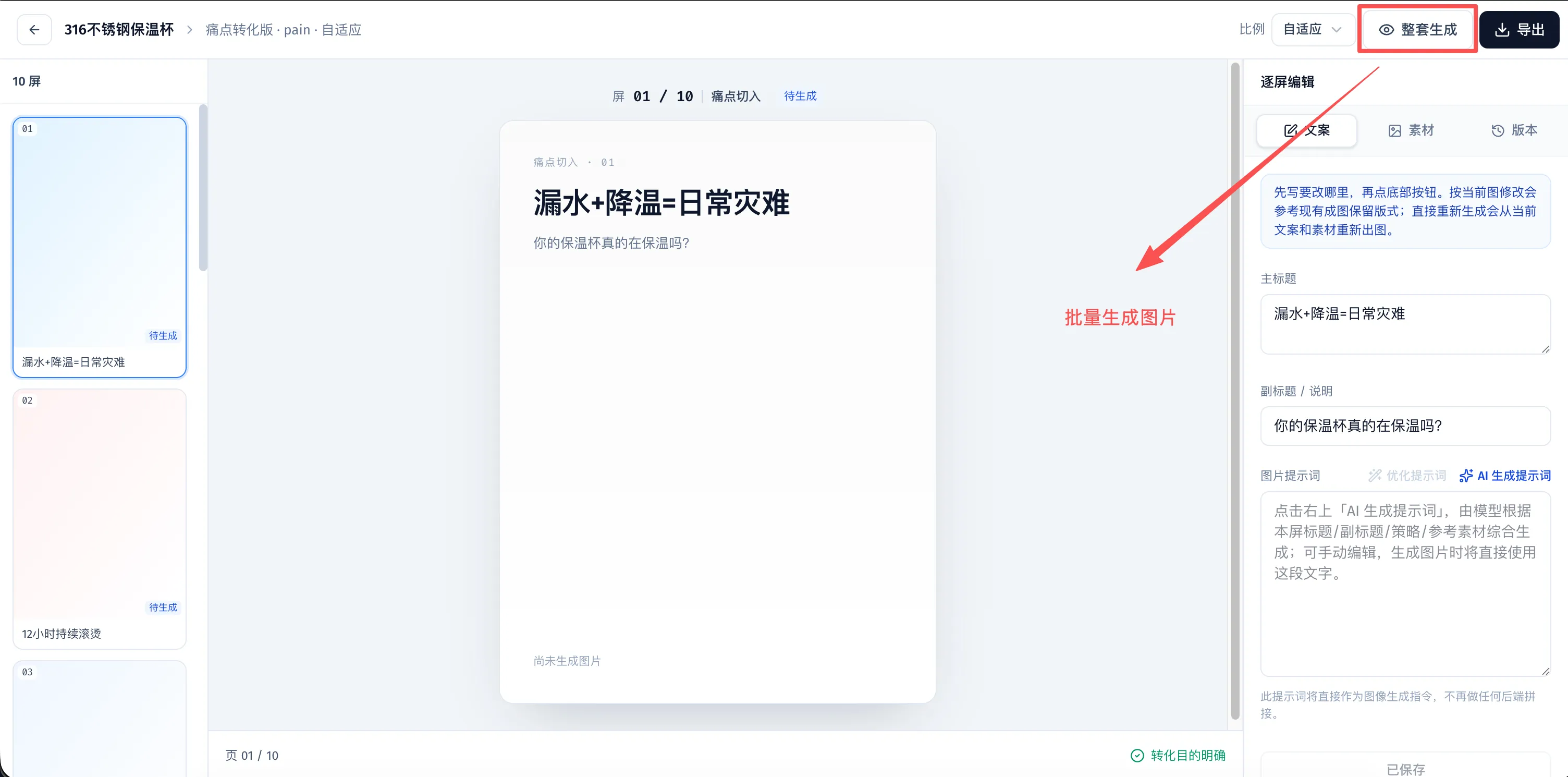Click the 10 屏 sidebar heading
The width and height of the screenshot is (1568, 777).
click(x=27, y=81)
